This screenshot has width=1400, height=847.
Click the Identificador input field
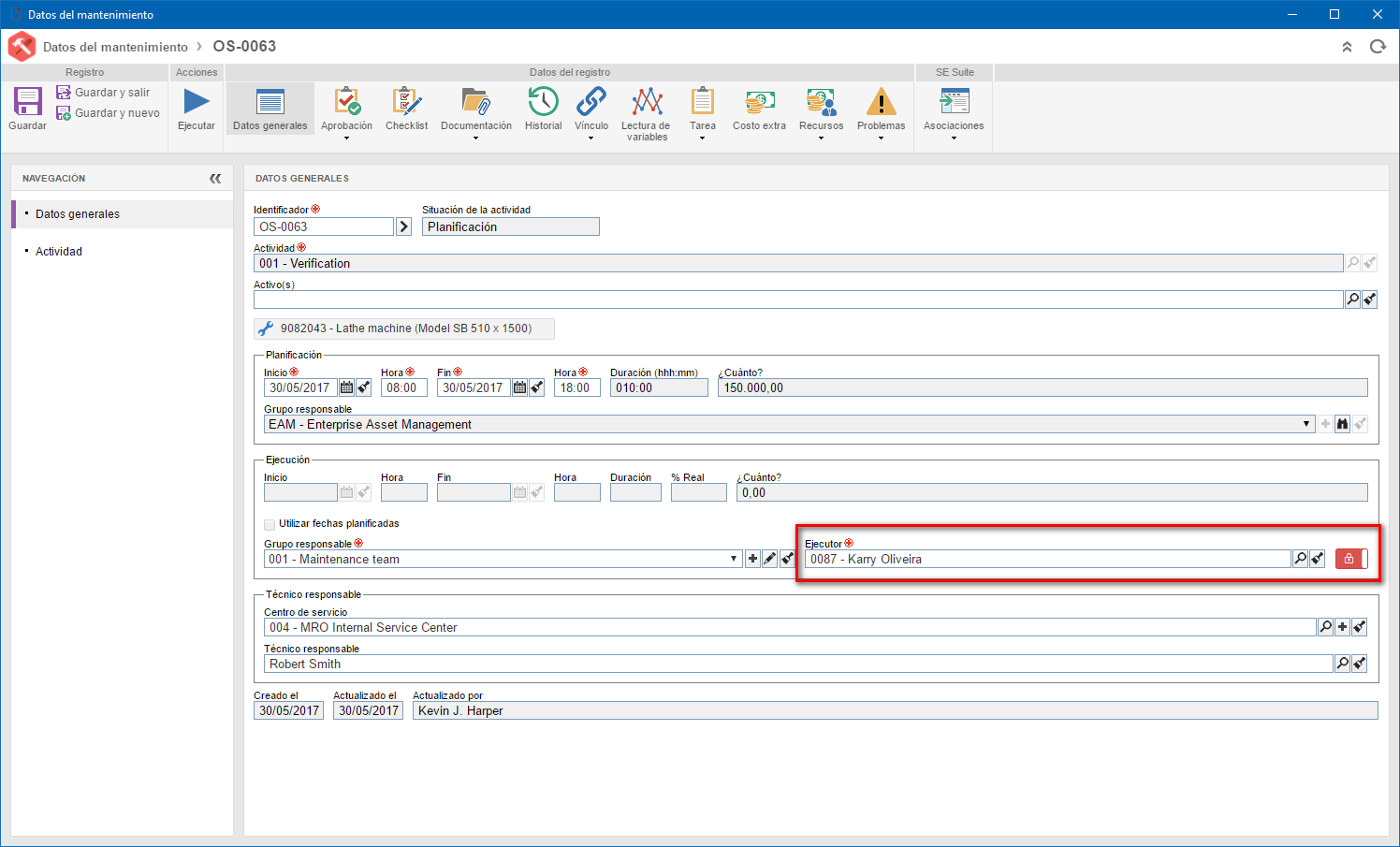(324, 226)
